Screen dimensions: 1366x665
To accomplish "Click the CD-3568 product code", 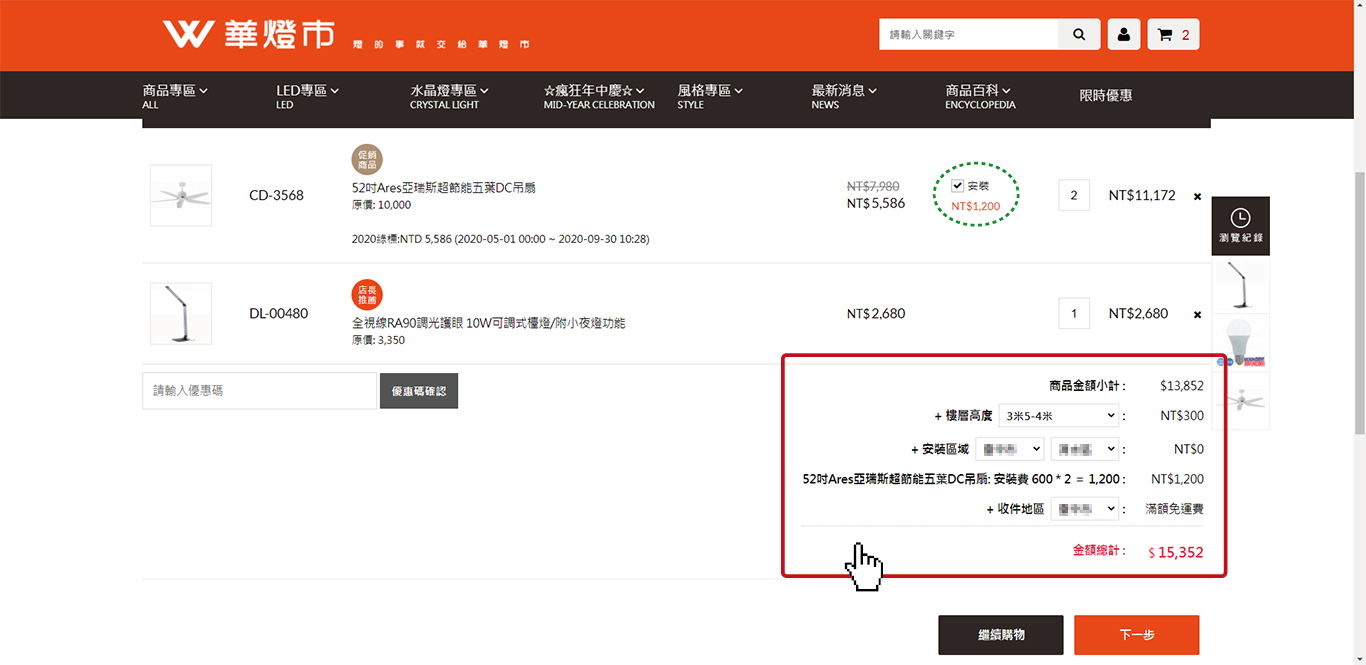I will (x=276, y=195).
